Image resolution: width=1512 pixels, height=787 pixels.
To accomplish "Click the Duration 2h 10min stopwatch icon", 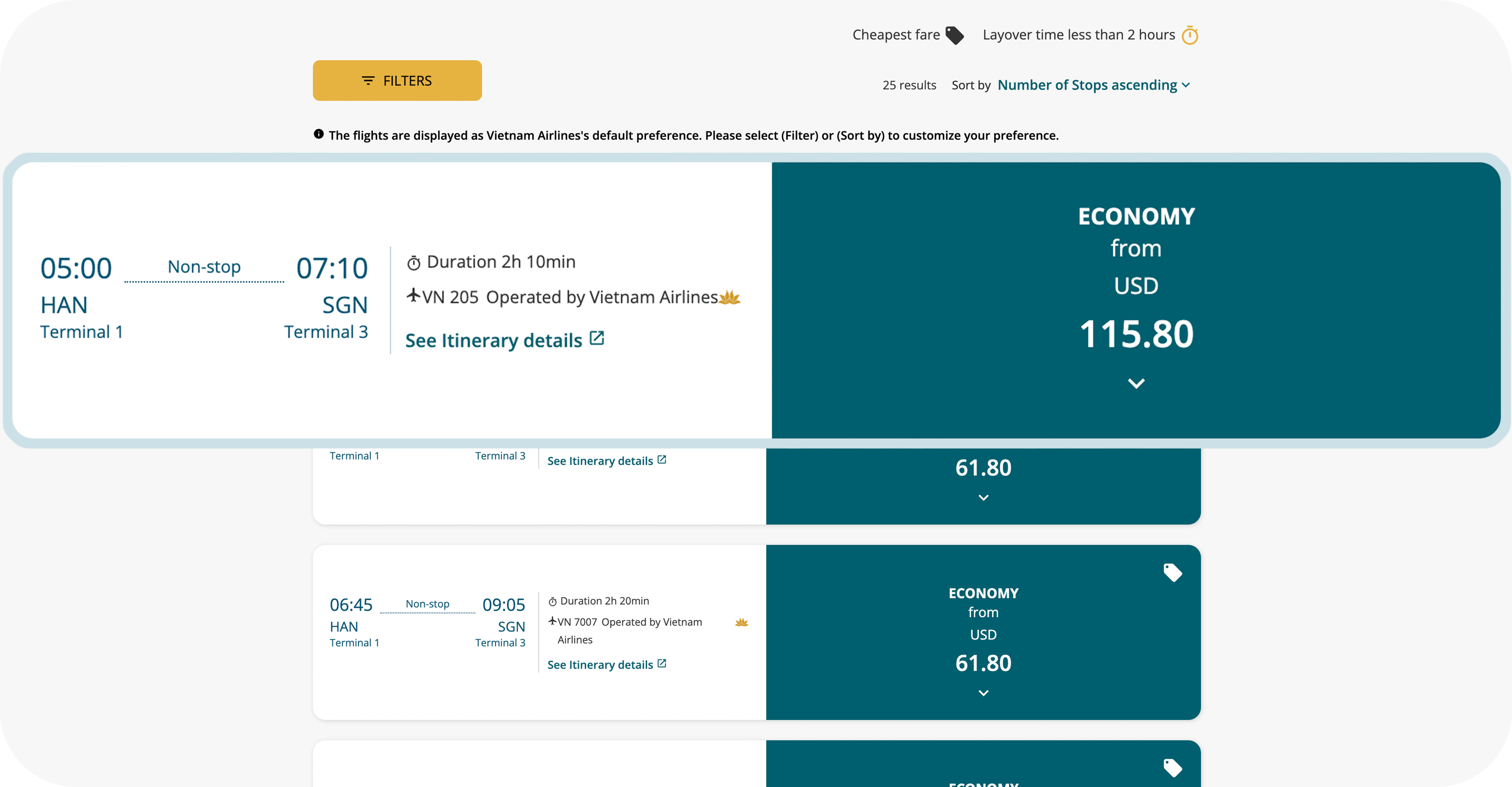I will point(413,262).
